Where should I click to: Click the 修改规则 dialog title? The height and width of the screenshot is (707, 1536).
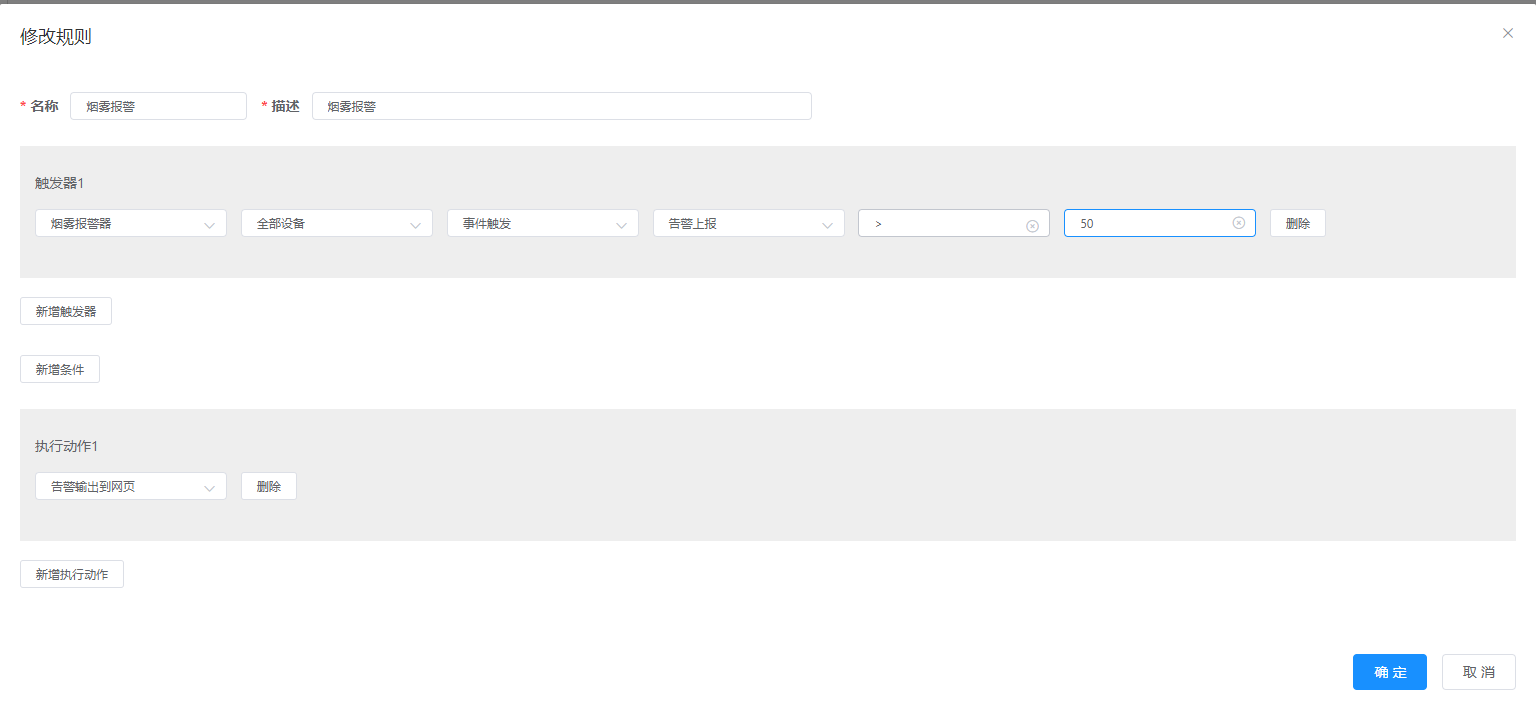click(x=56, y=37)
